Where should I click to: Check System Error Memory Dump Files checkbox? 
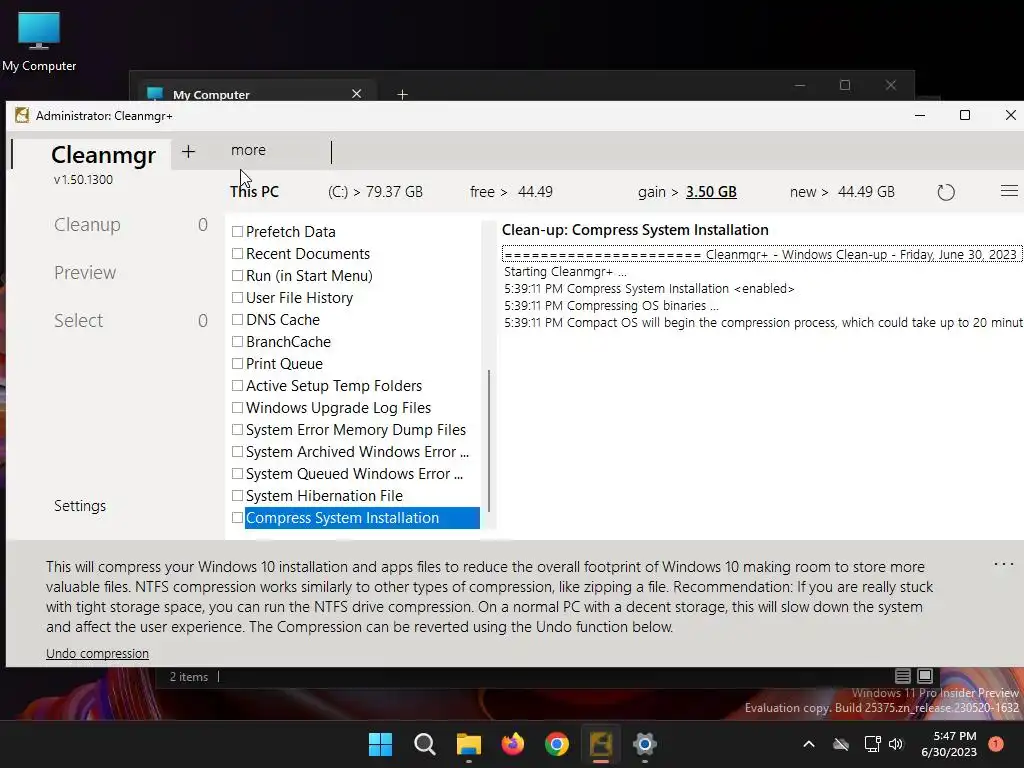coord(238,430)
